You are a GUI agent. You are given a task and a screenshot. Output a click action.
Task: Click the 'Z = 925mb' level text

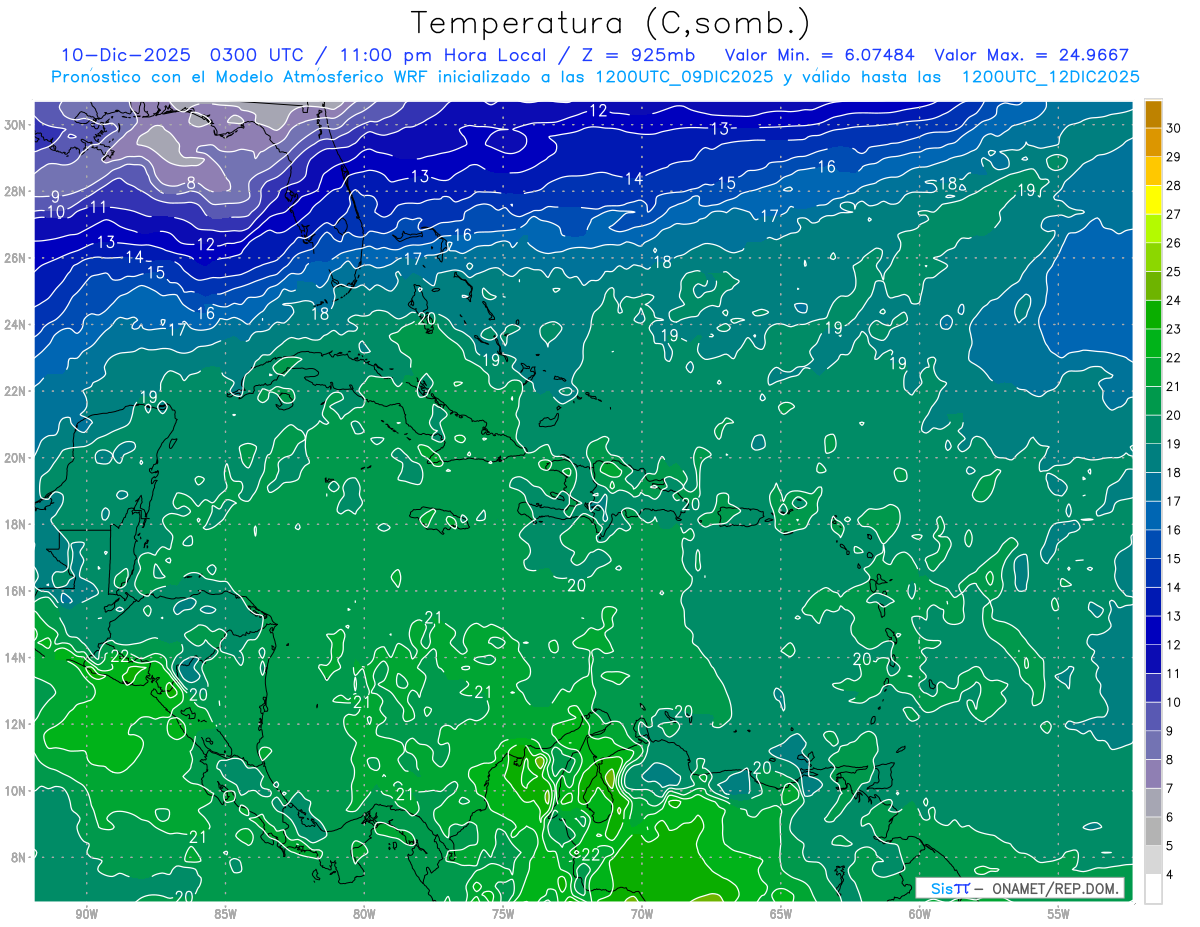637,55
